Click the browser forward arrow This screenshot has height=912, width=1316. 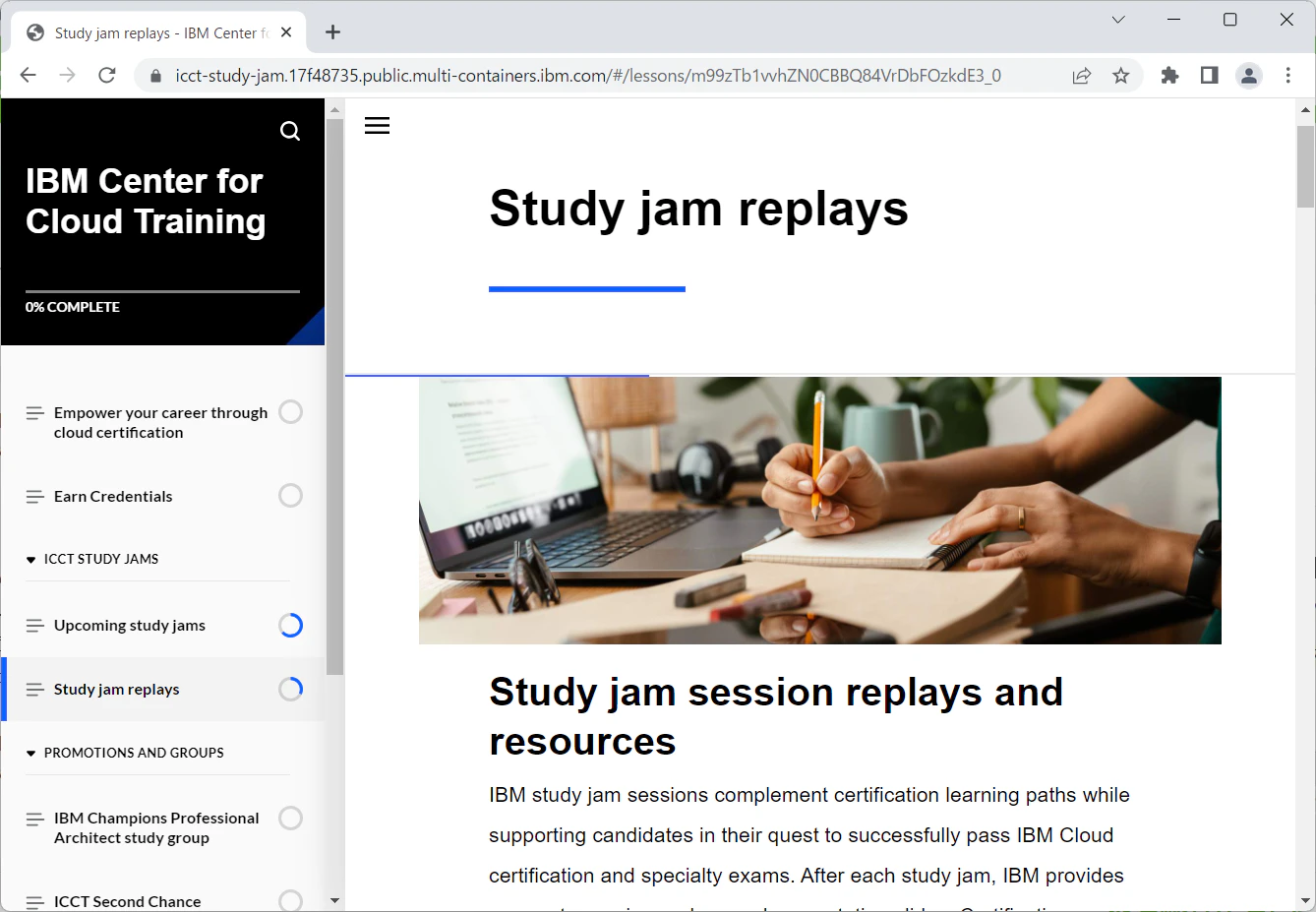67,75
